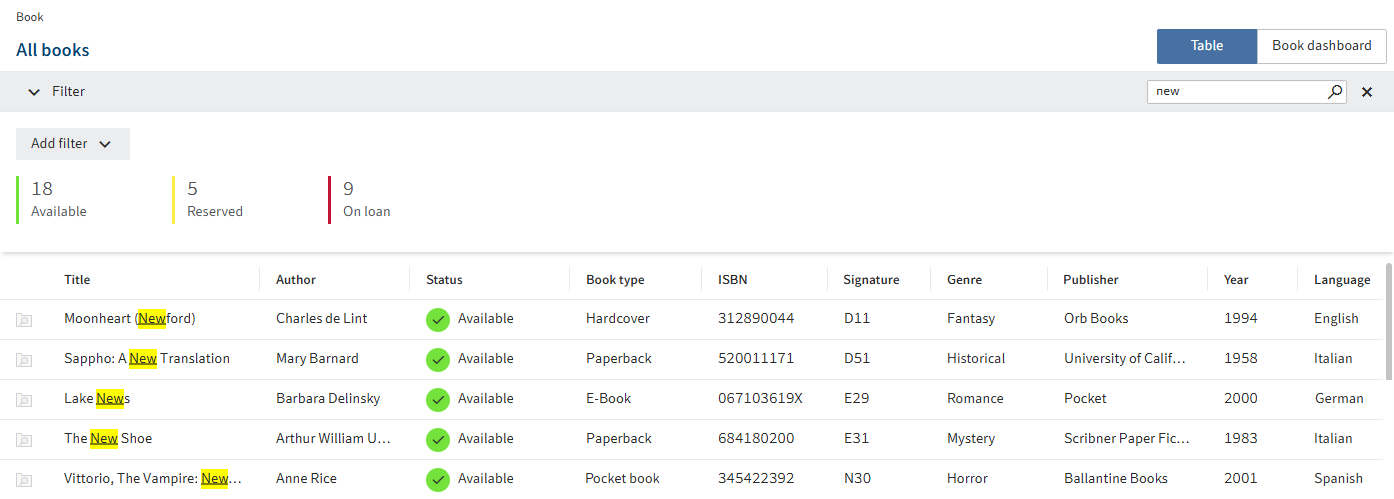Click the 'Spanish' language cell

(1338, 479)
